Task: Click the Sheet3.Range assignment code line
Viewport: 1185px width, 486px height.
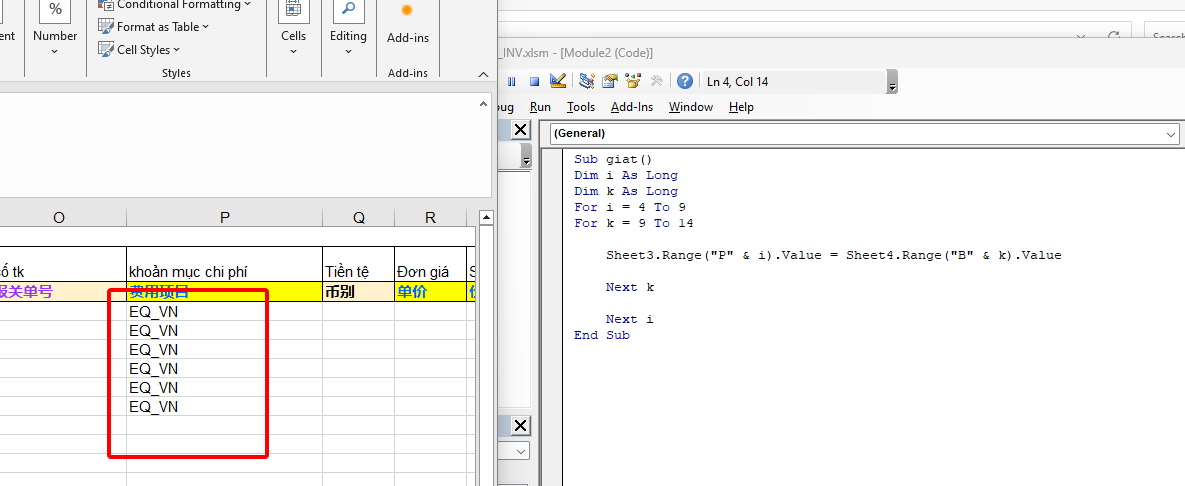Action: tap(834, 255)
